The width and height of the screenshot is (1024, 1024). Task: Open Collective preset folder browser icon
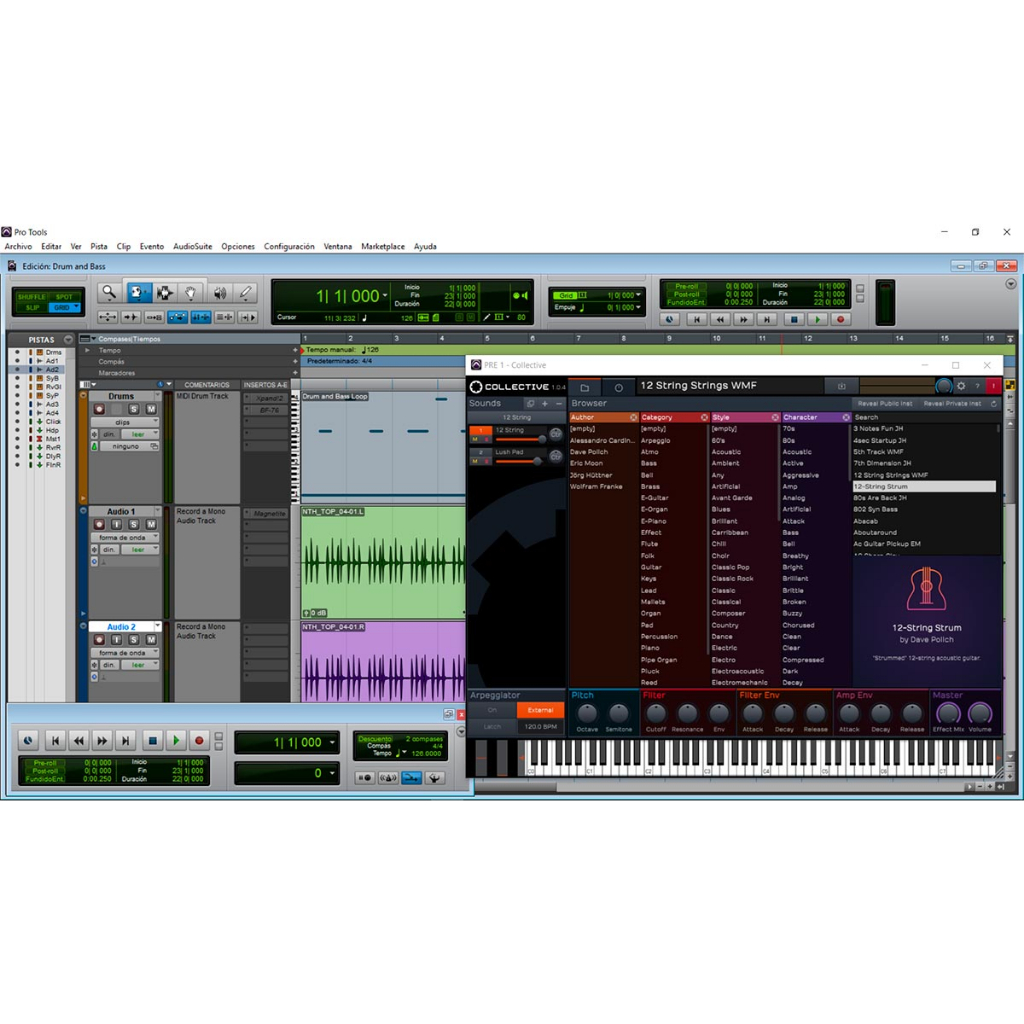coord(584,387)
